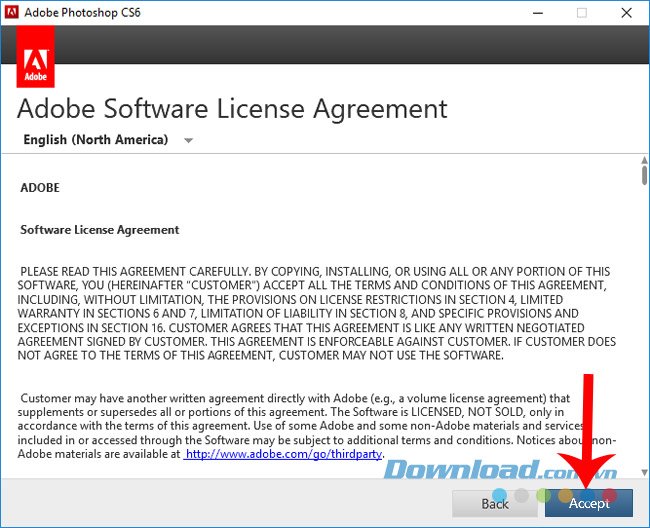This screenshot has height=528, width=650.
Task: Click the scrollbar down arrow
Action: click(644, 472)
